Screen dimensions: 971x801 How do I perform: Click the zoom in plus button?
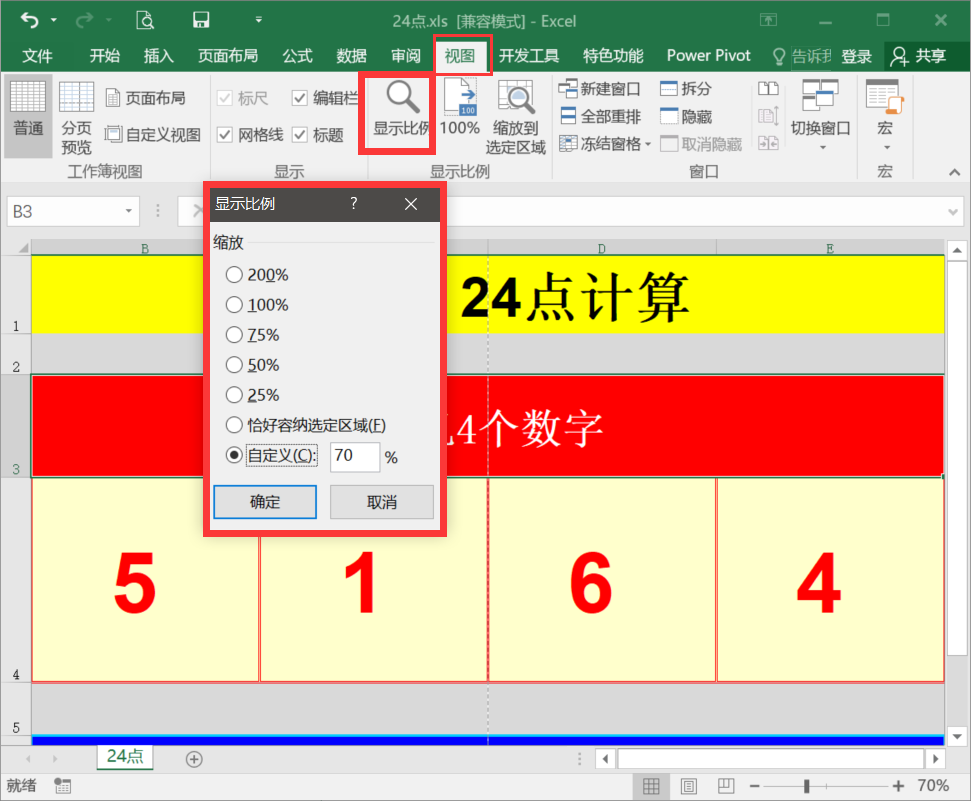tap(899, 786)
